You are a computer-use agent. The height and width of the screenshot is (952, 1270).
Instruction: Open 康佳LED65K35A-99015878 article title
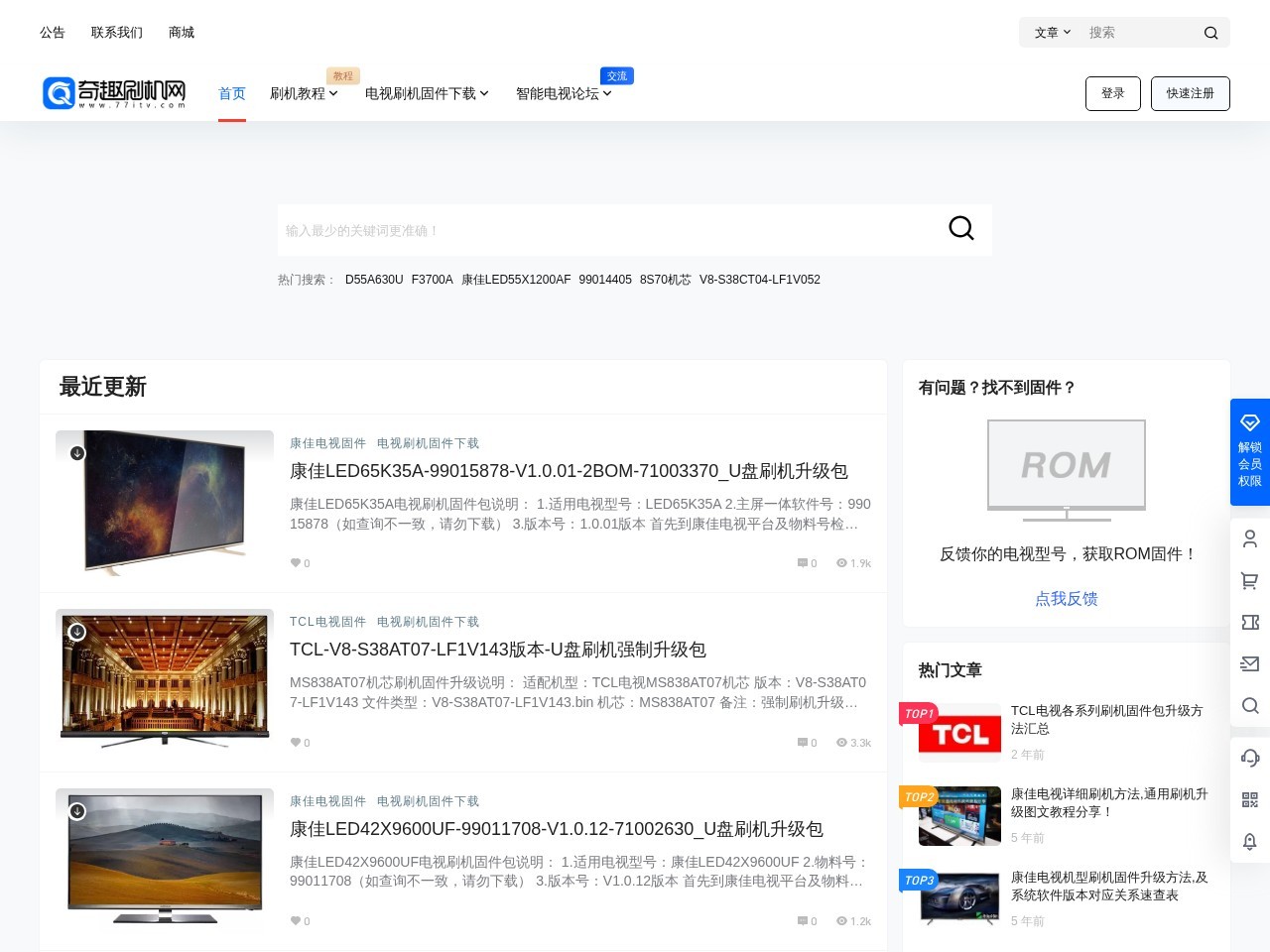click(569, 471)
